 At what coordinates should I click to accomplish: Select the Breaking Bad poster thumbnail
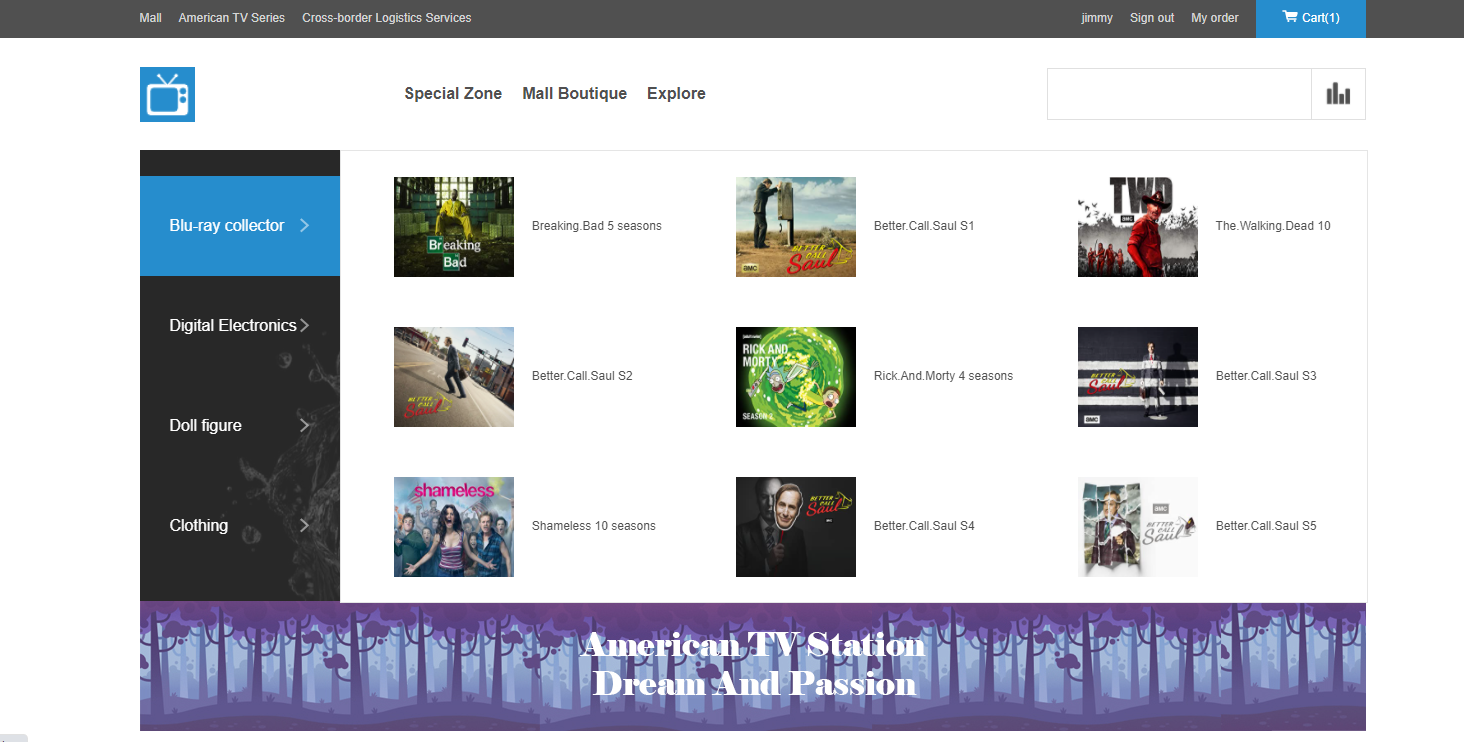tap(454, 227)
